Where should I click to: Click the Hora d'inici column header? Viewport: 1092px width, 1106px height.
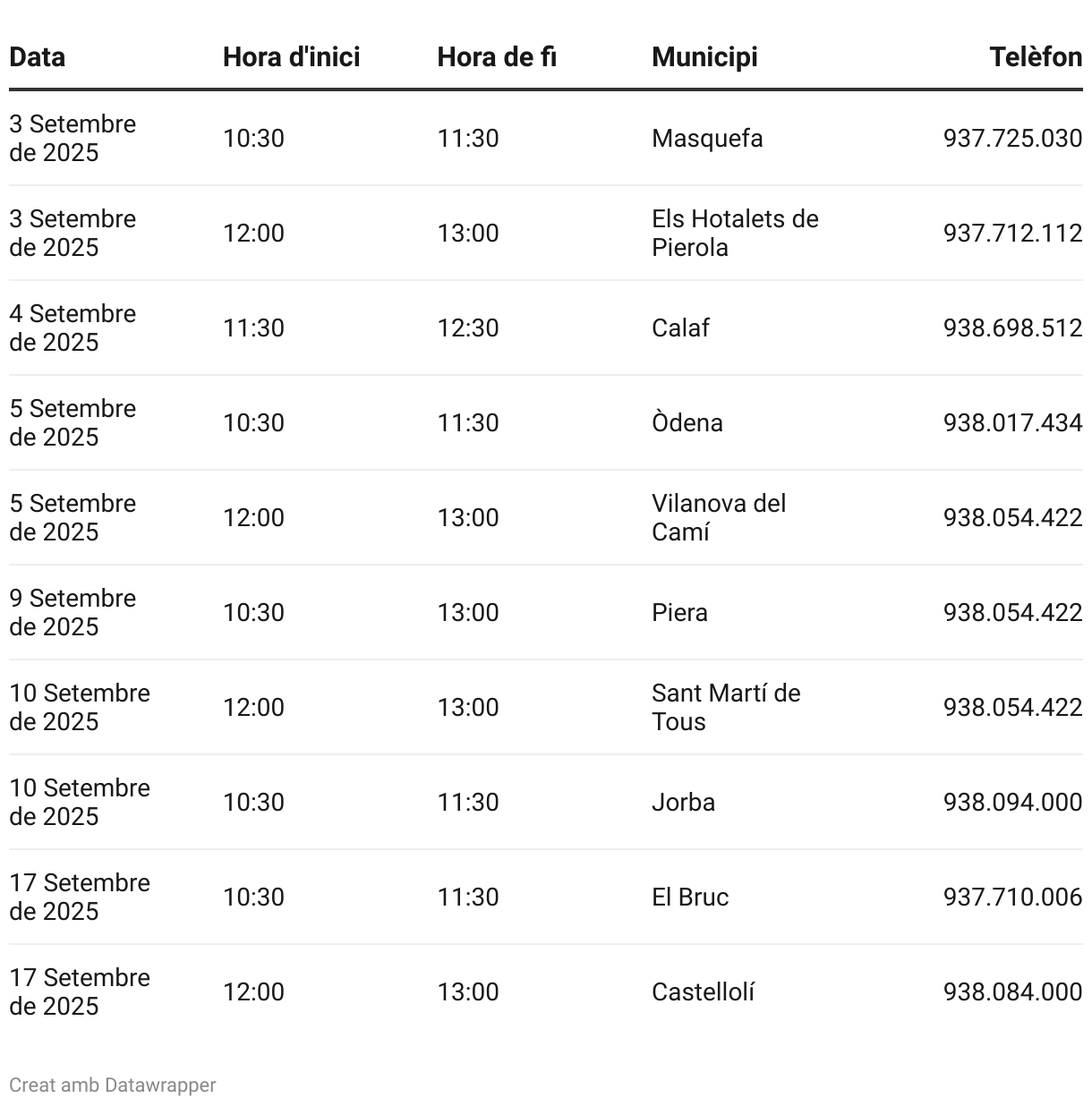tap(291, 57)
